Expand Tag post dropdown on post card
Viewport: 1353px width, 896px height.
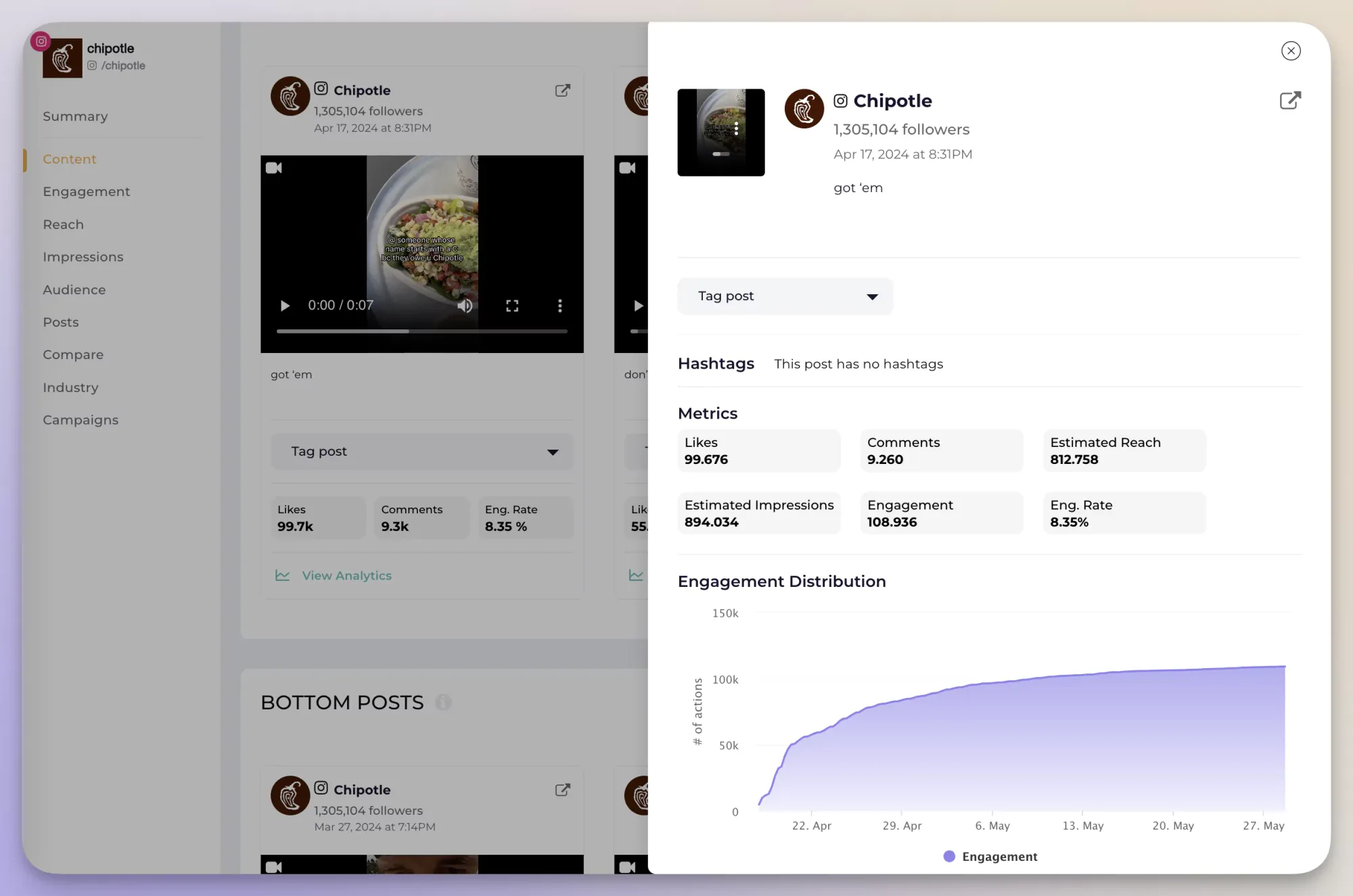(x=422, y=452)
